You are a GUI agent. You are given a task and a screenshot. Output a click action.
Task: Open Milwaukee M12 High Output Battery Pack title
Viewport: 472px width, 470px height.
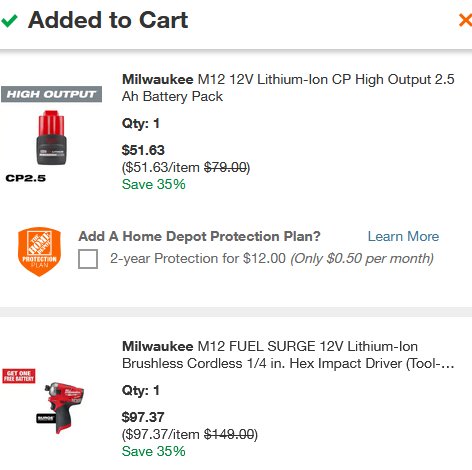288,88
